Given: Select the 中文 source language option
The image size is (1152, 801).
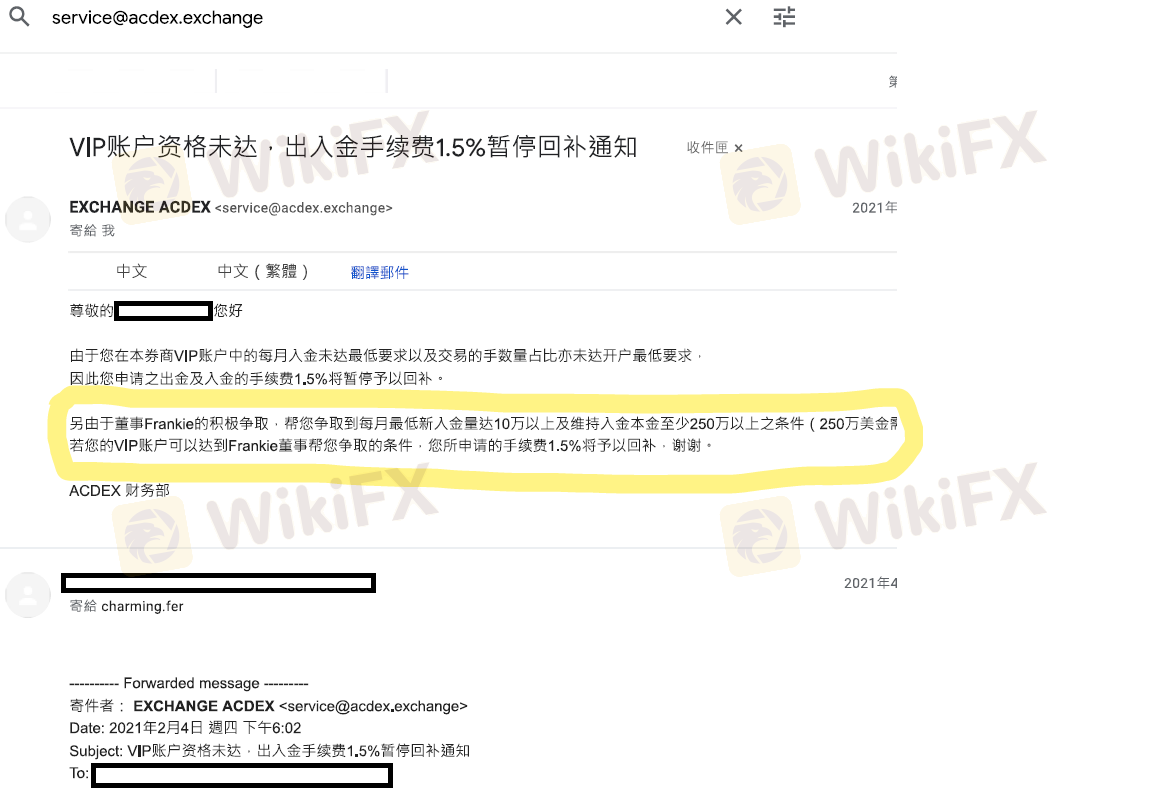Looking at the screenshot, I should tap(132, 271).
